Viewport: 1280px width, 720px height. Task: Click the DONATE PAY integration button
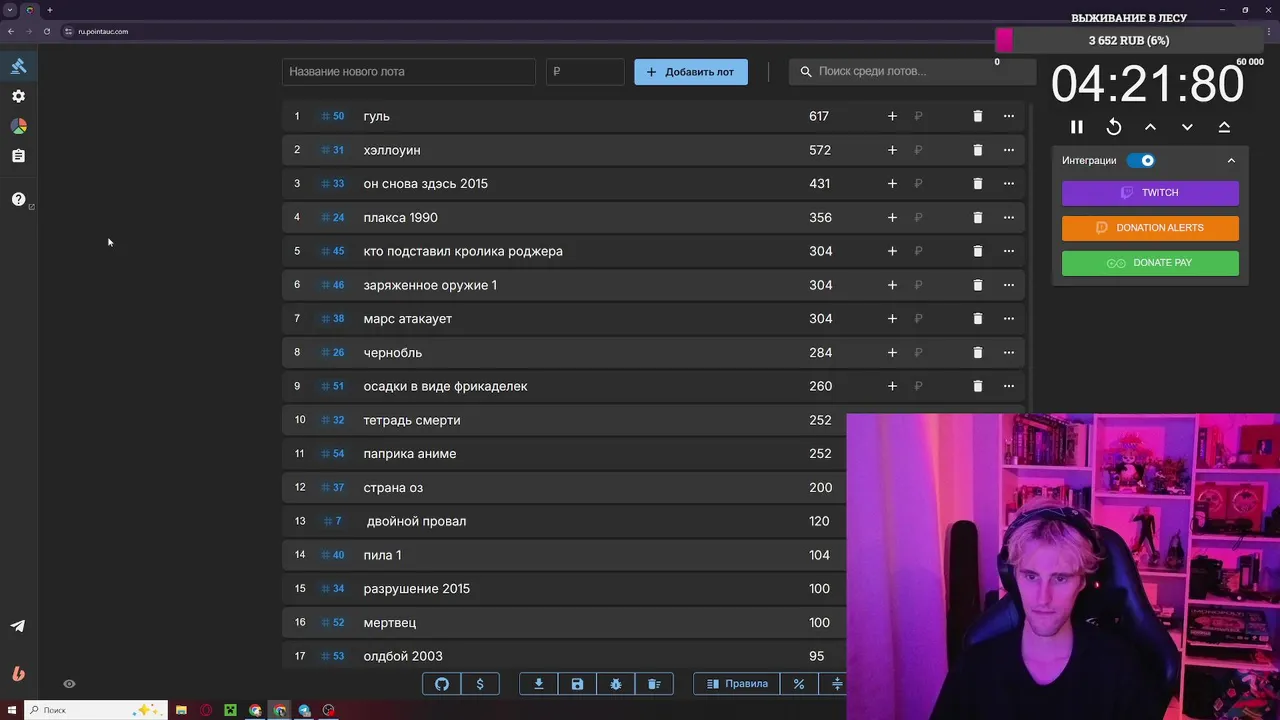(x=1150, y=263)
